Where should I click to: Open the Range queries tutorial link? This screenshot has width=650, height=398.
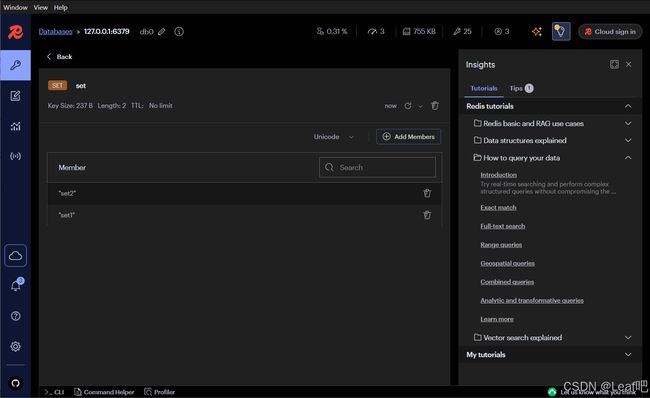pos(501,245)
